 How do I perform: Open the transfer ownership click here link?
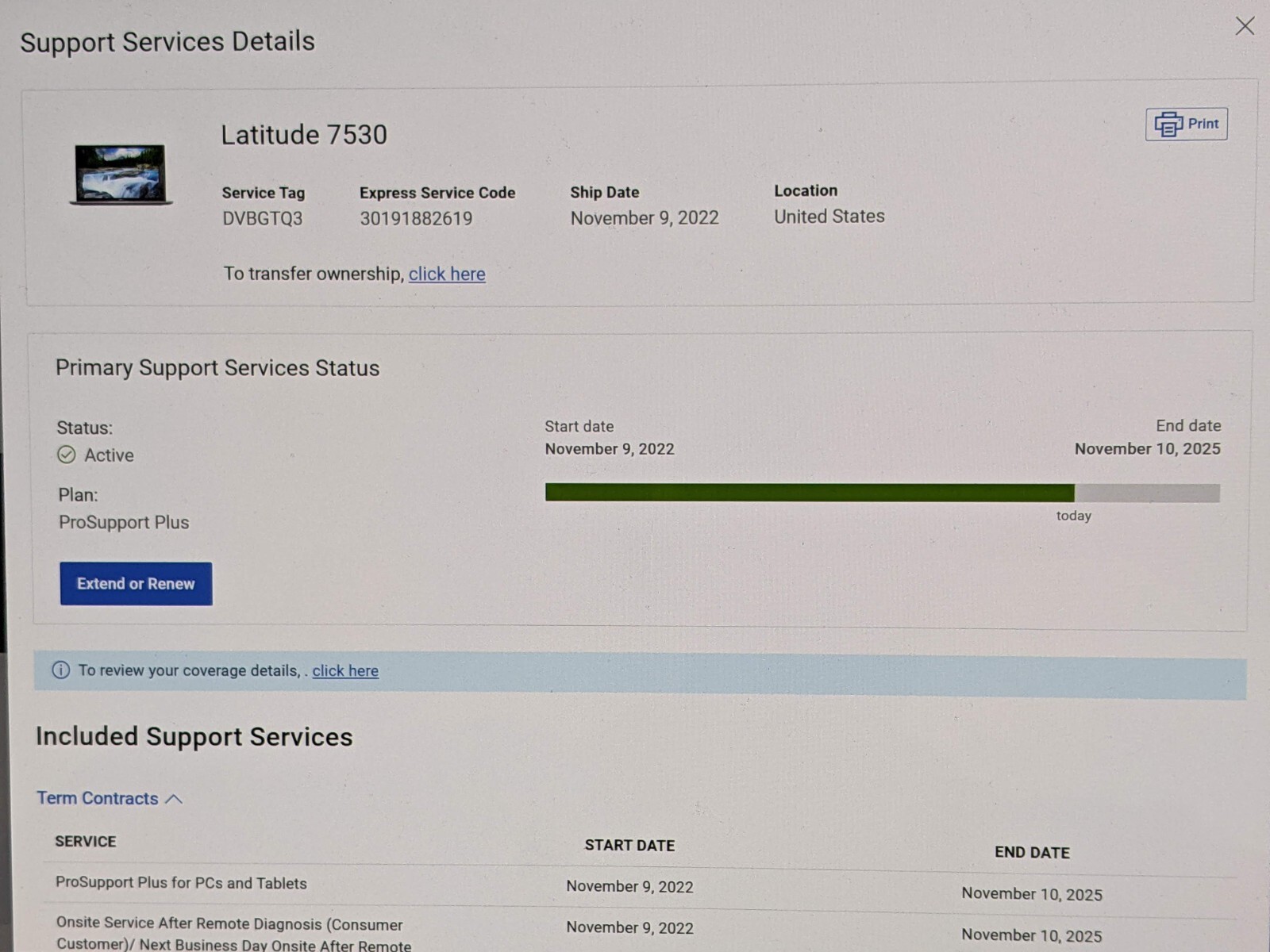(447, 274)
